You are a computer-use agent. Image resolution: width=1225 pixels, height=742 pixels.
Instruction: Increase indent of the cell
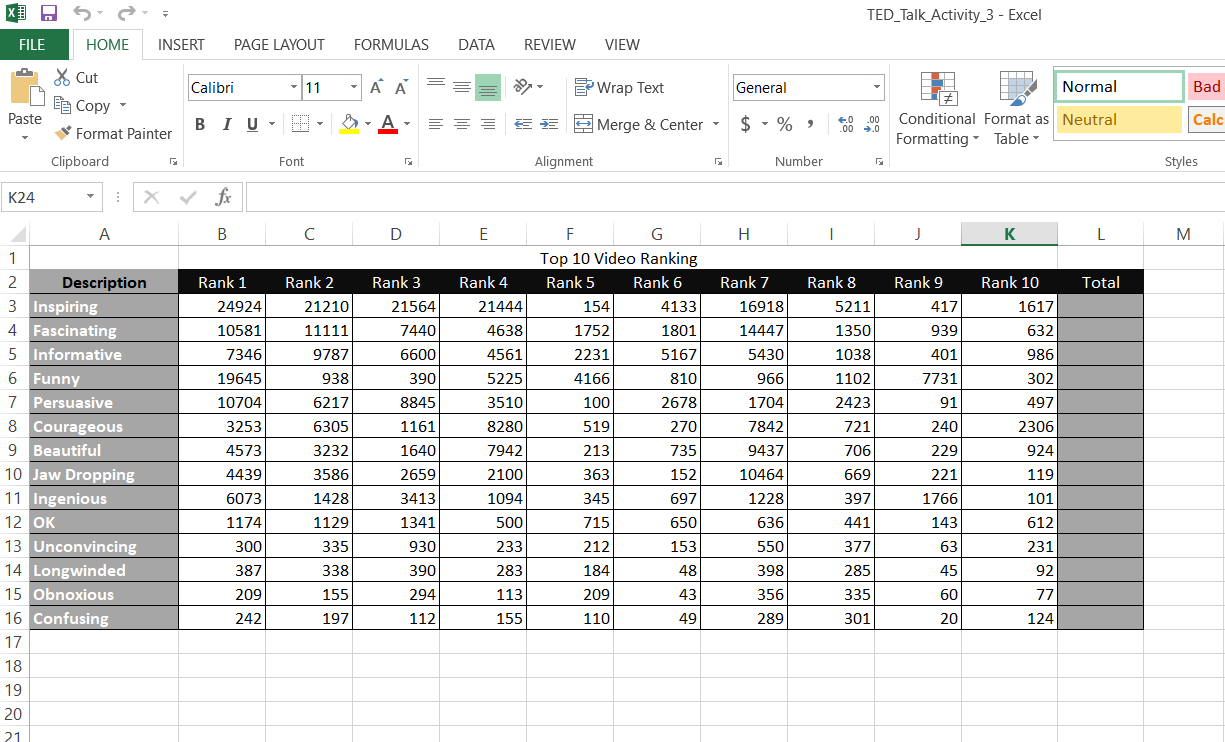[549, 124]
